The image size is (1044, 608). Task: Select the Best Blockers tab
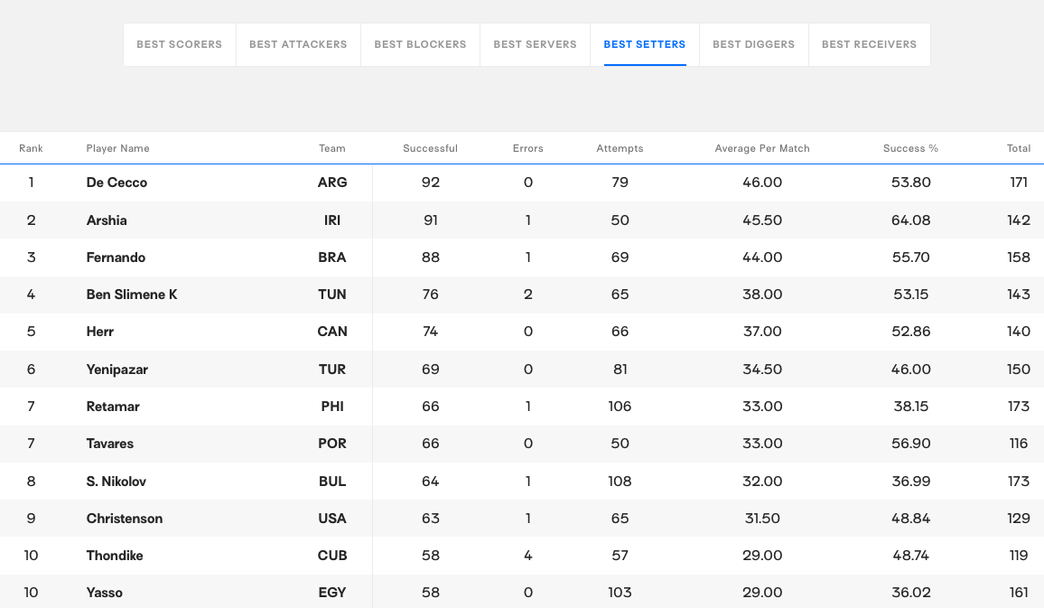420,45
